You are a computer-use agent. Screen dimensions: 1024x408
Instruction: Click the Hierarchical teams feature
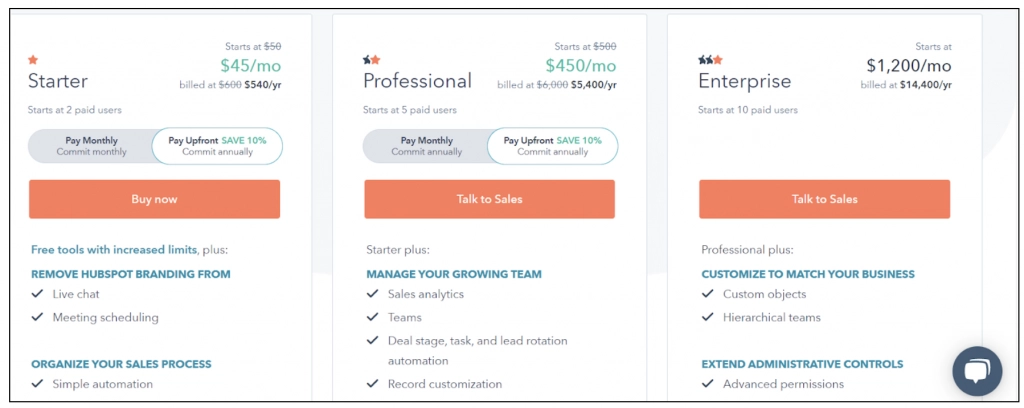coord(771,317)
